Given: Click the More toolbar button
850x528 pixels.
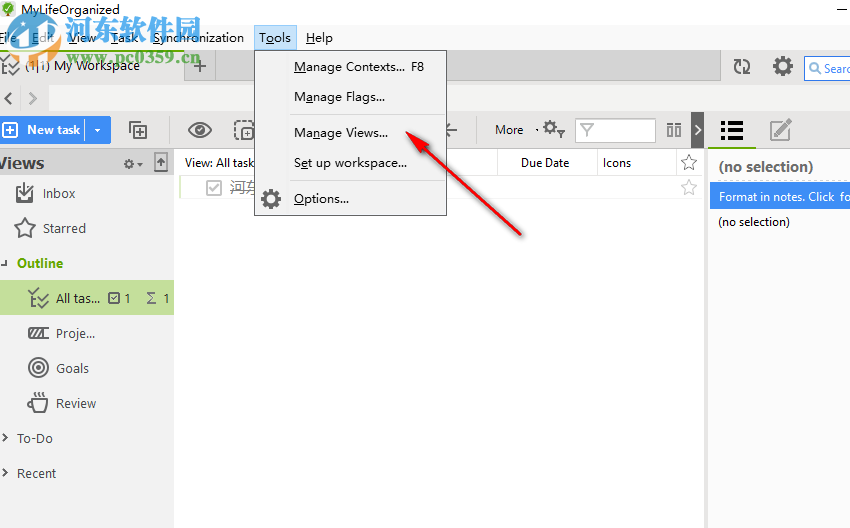Looking at the screenshot, I should click(509, 130).
